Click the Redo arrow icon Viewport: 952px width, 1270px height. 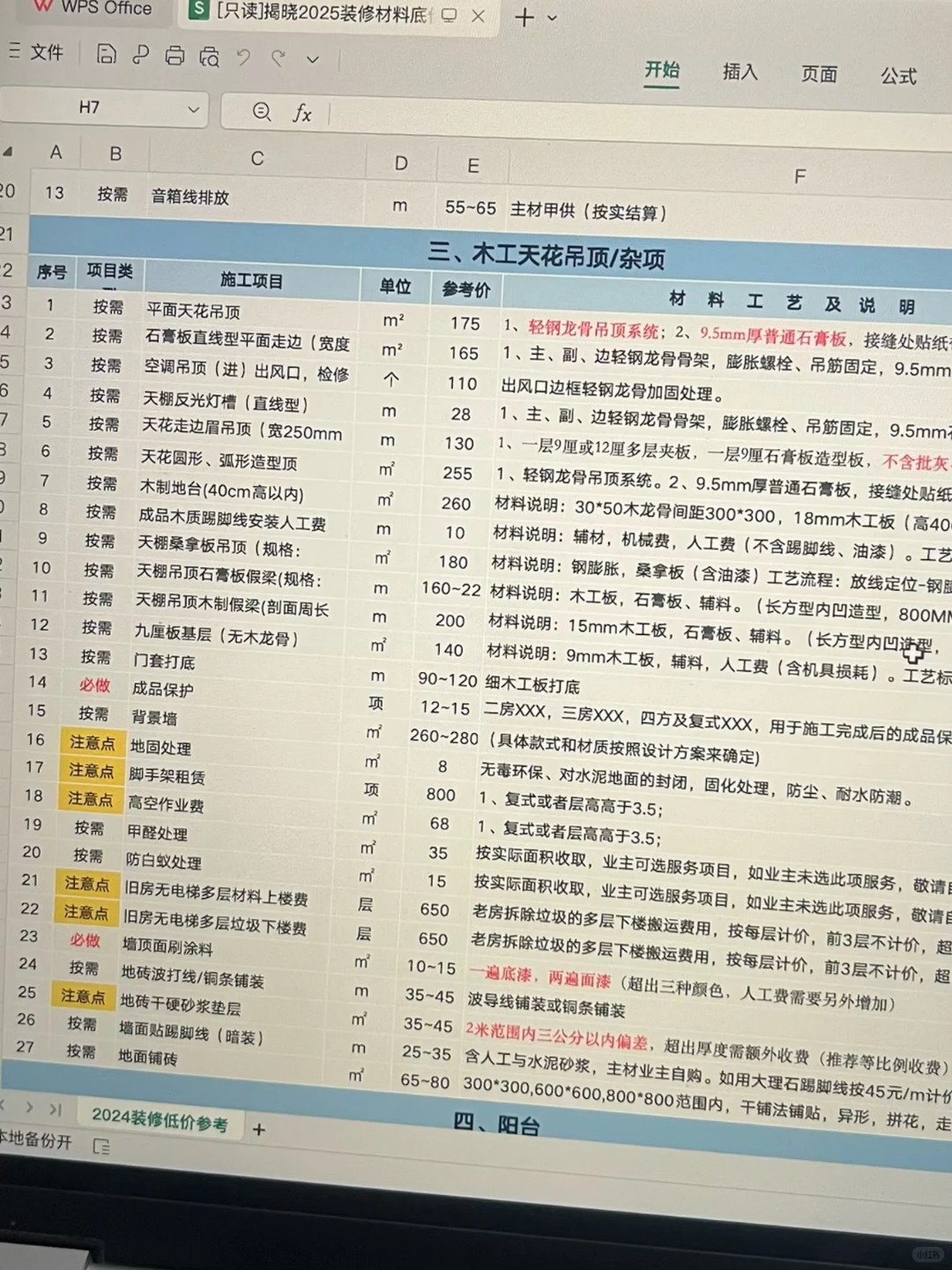click(x=279, y=57)
